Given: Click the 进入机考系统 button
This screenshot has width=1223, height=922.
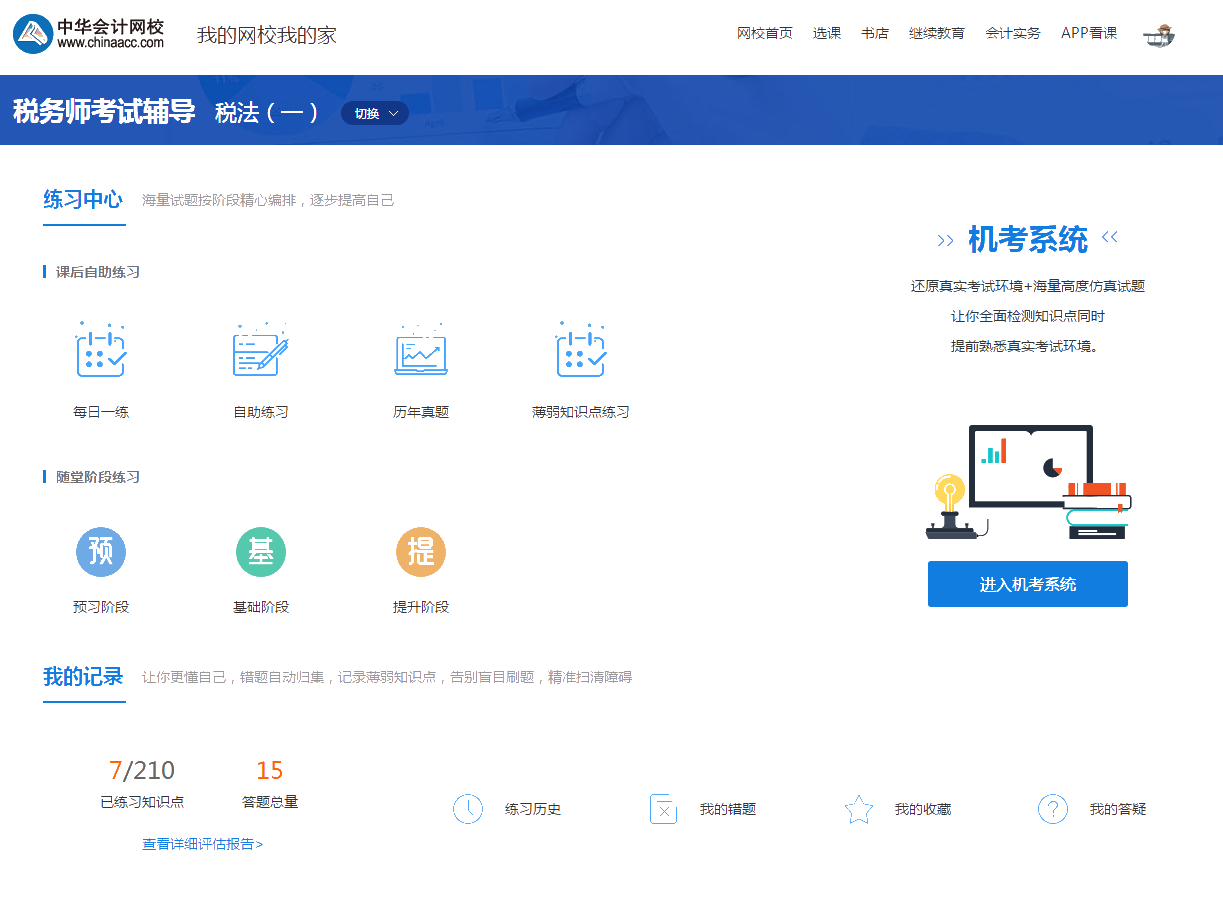Looking at the screenshot, I should click(x=1027, y=584).
